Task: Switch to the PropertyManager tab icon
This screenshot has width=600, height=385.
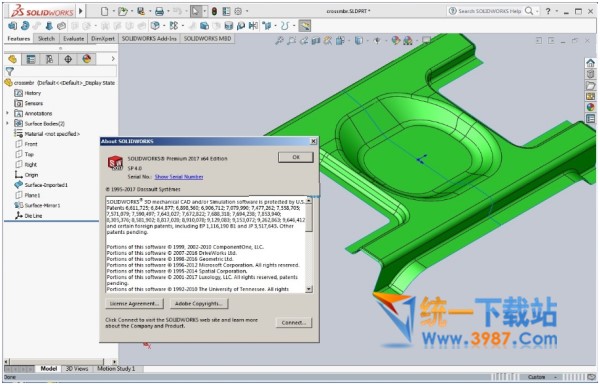Action: (31, 59)
